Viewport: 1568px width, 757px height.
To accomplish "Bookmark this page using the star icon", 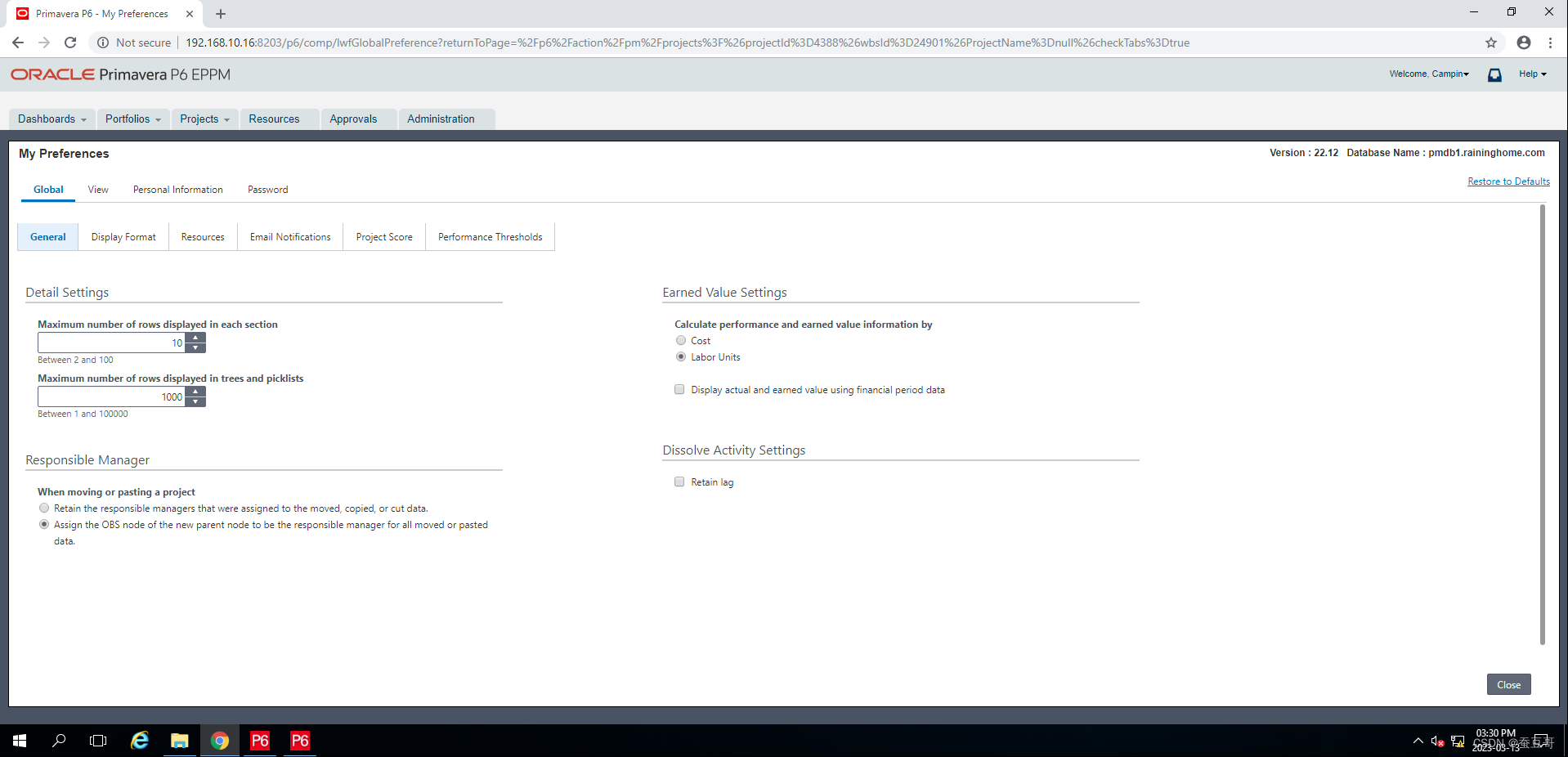I will pyautogui.click(x=1490, y=43).
